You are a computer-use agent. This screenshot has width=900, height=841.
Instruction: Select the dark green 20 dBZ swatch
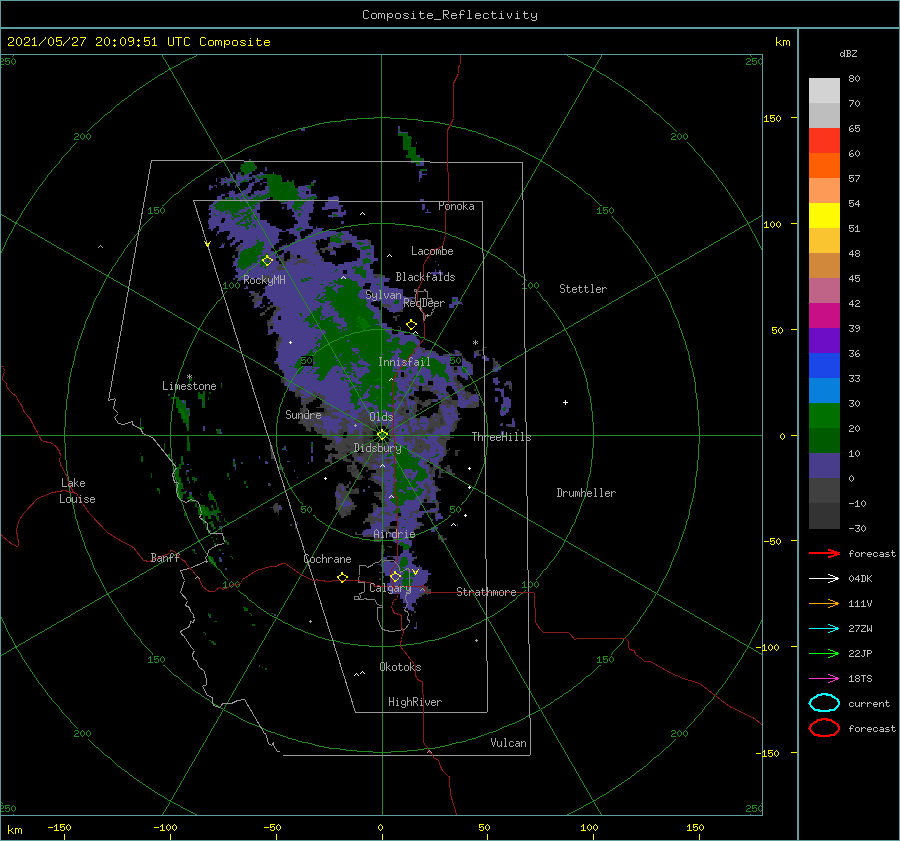pos(824,440)
